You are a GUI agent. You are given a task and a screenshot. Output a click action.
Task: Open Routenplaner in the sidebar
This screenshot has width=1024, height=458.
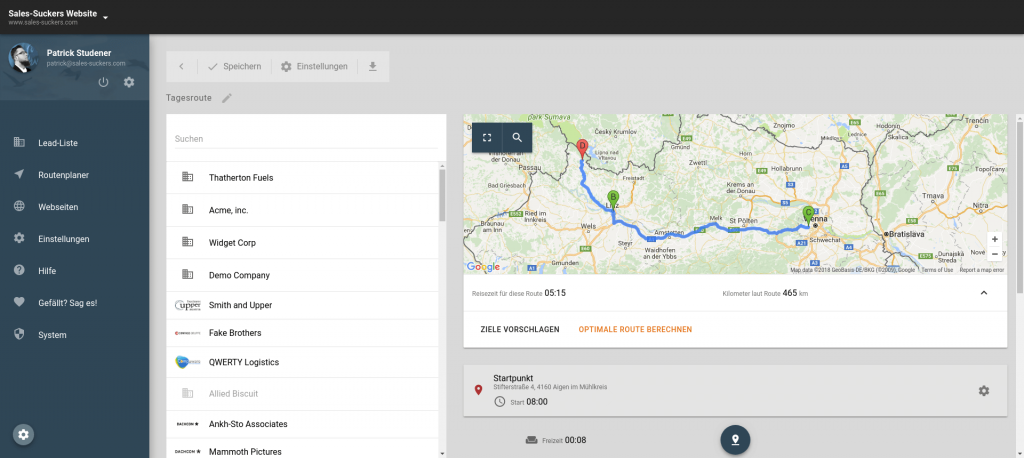63,175
